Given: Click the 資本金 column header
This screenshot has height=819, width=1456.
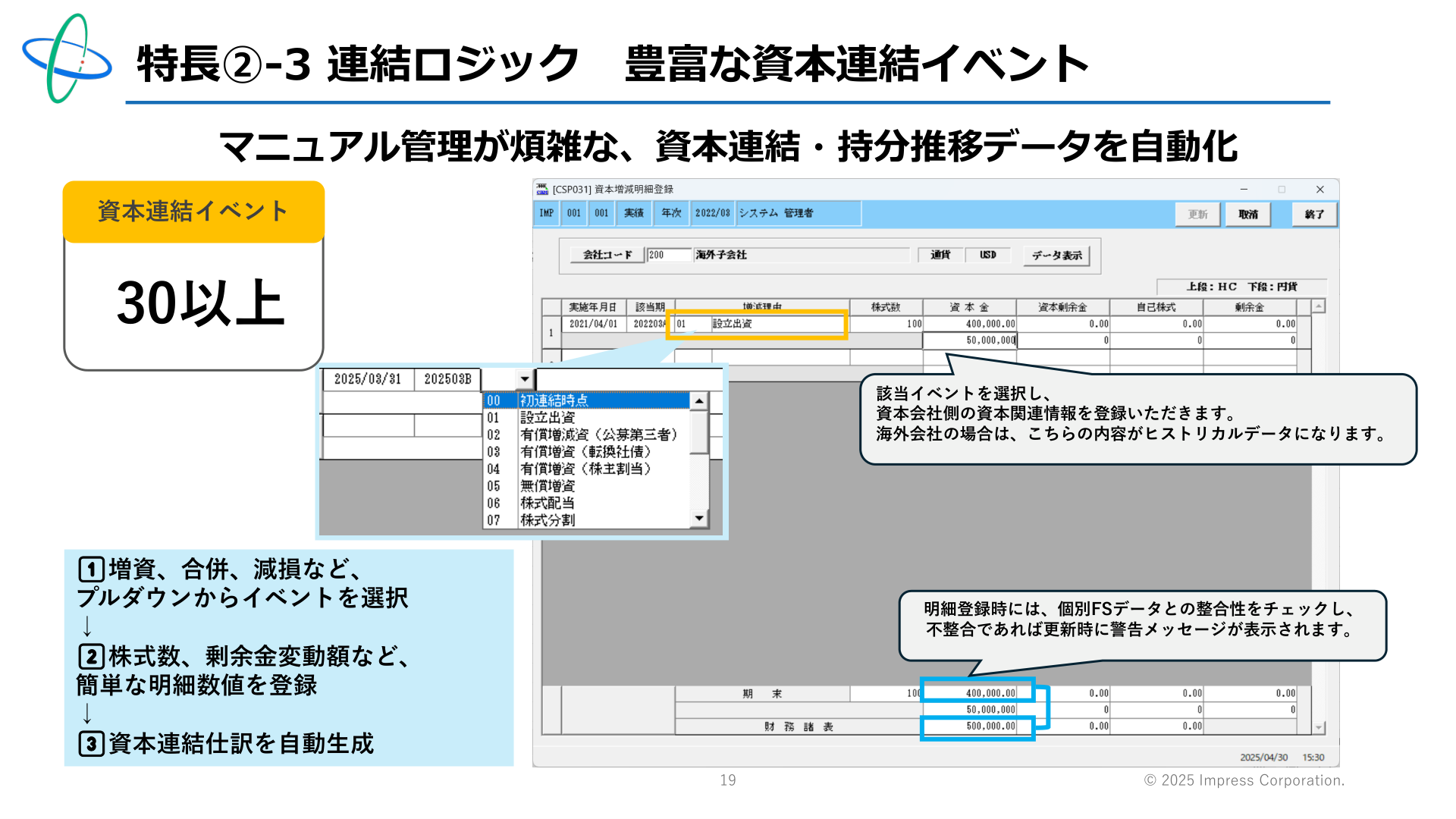Looking at the screenshot, I should click(970, 307).
